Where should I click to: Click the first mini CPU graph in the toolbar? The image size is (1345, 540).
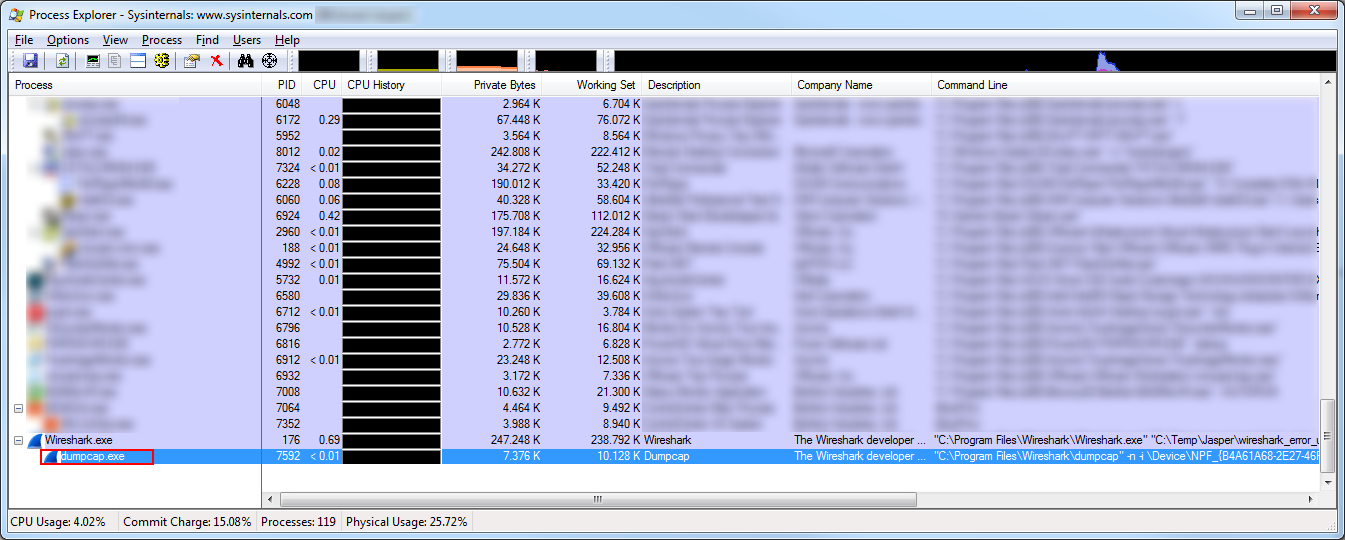coord(327,61)
